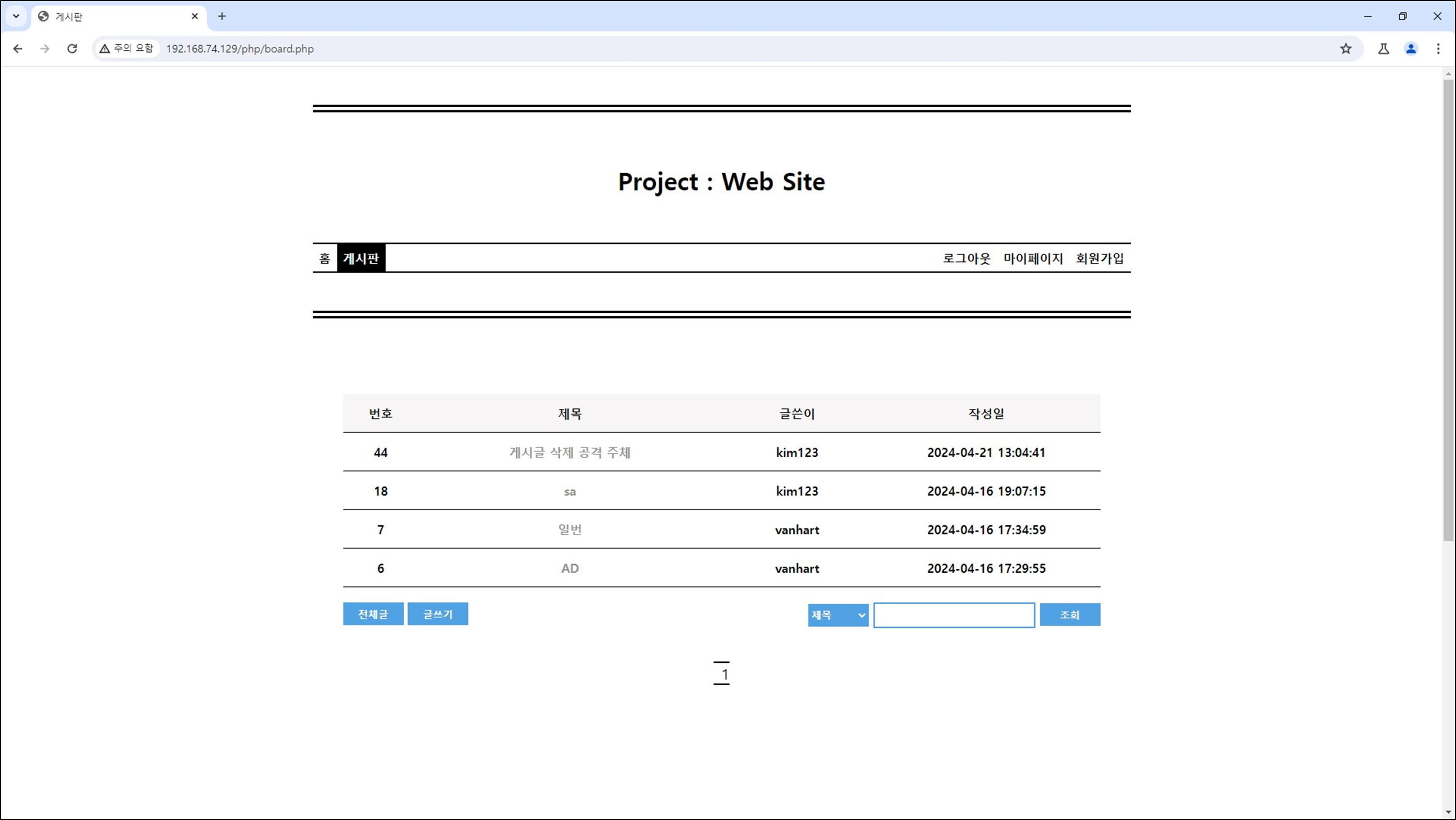1456x820 pixels.
Task: Open the Chrome profile avatar
Action: point(1411,48)
